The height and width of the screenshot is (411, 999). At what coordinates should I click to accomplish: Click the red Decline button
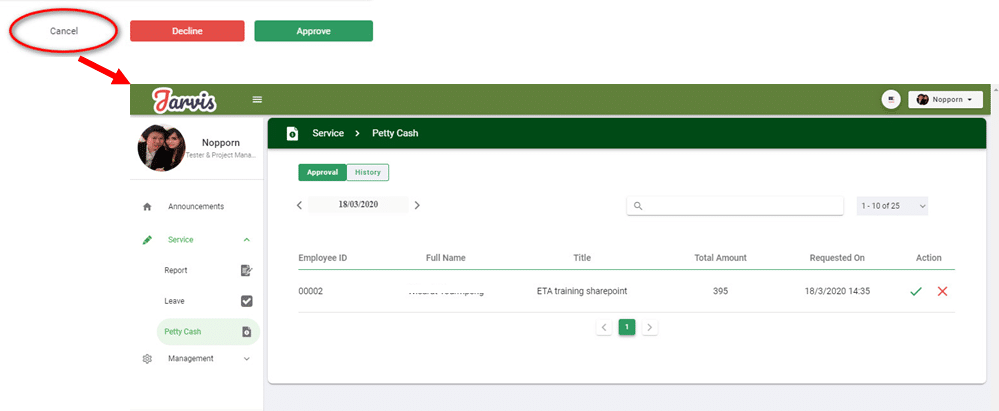point(187,31)
